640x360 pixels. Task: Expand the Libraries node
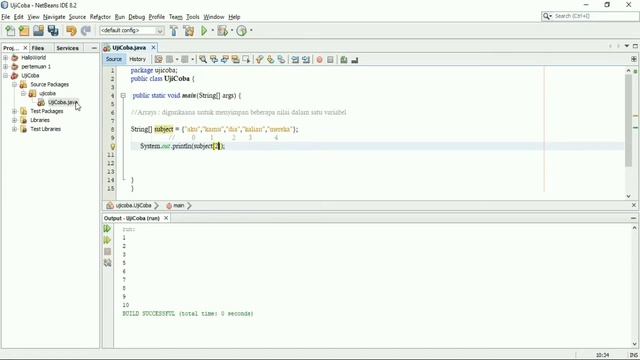point(15,120)
